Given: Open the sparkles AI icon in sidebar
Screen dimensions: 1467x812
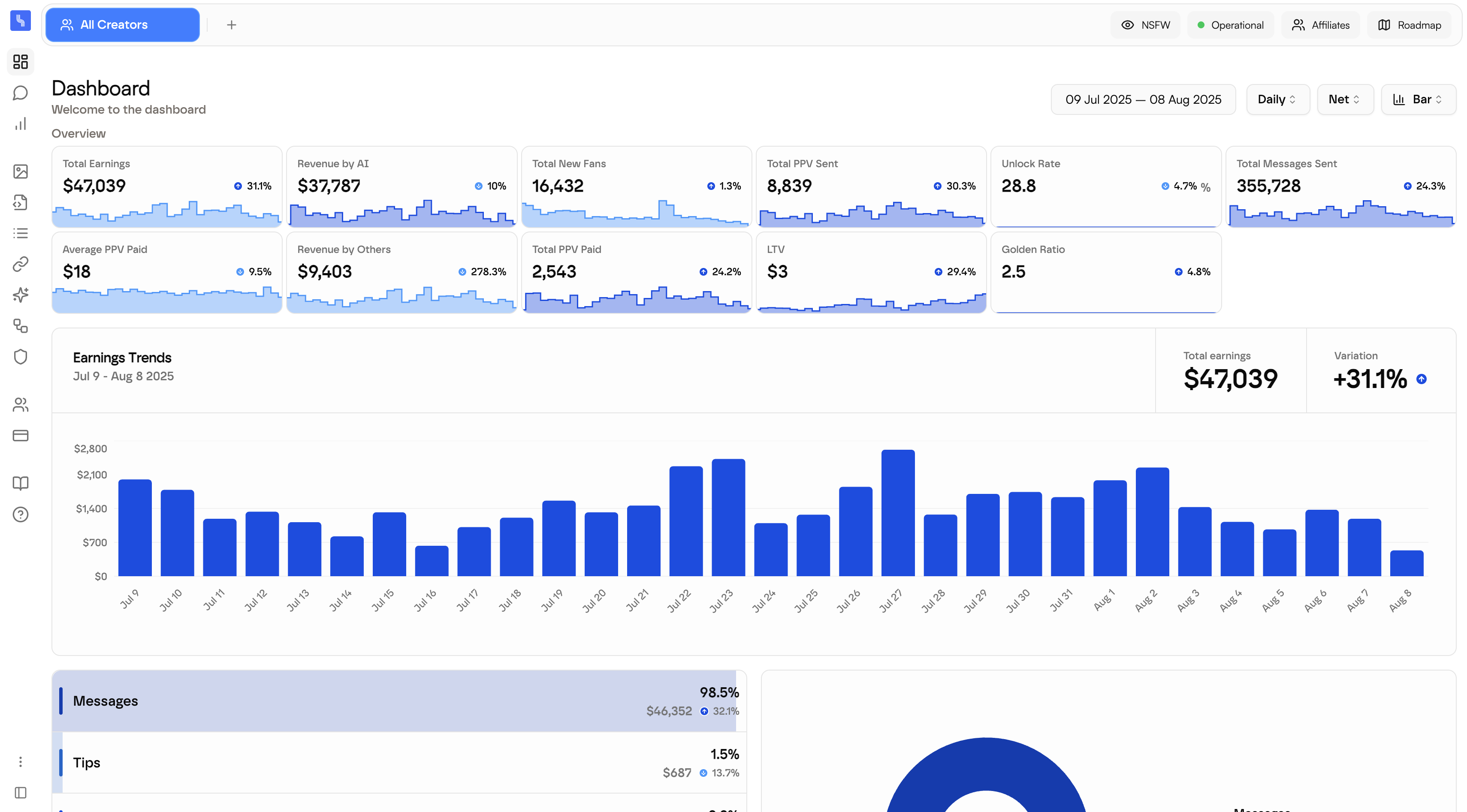Looking at the screenshot, I should [21, 295].
